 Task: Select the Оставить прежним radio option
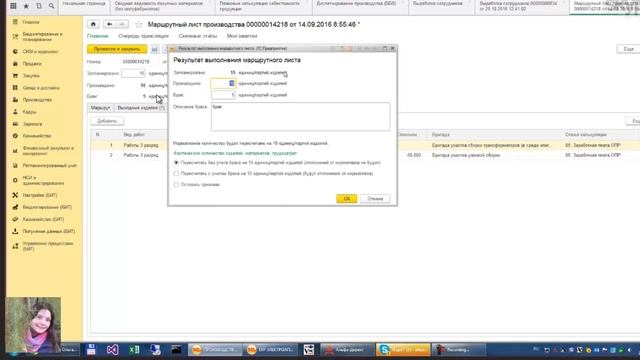(176, 184)
